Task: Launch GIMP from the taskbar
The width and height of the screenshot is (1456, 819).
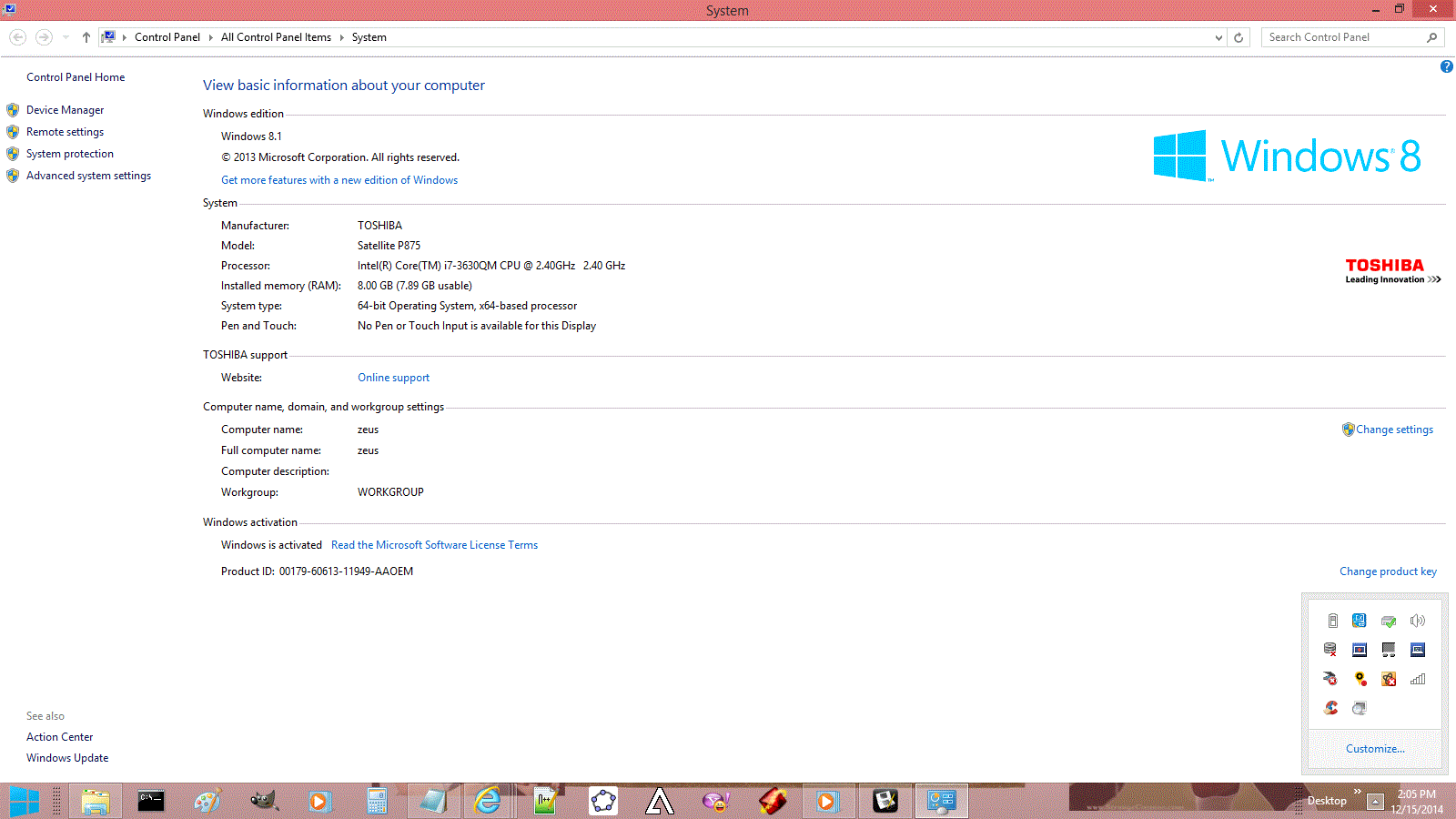Action: click(x=264, y=802)
